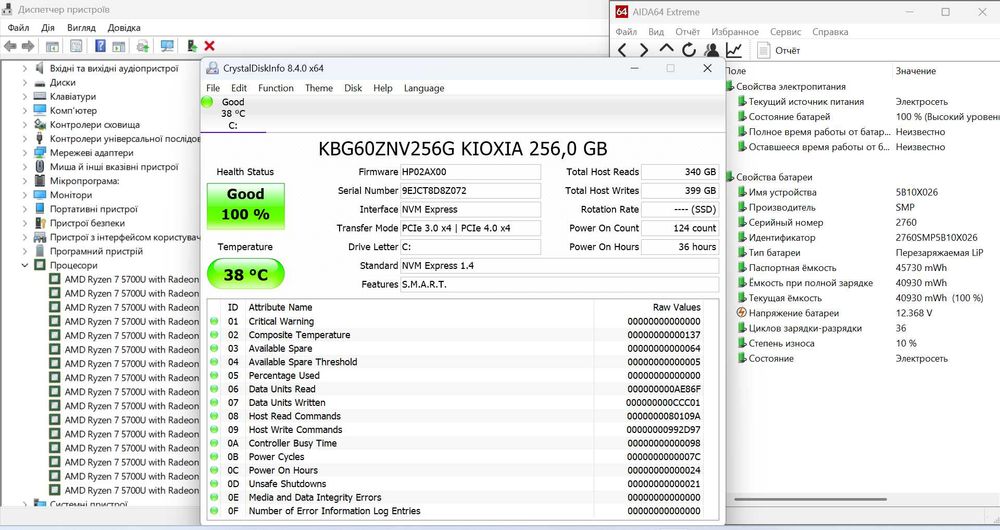This screenshot has height=530, width=1000.
Task: Click the add driver green-arrow icon
Action: click(x=191, y=46)
